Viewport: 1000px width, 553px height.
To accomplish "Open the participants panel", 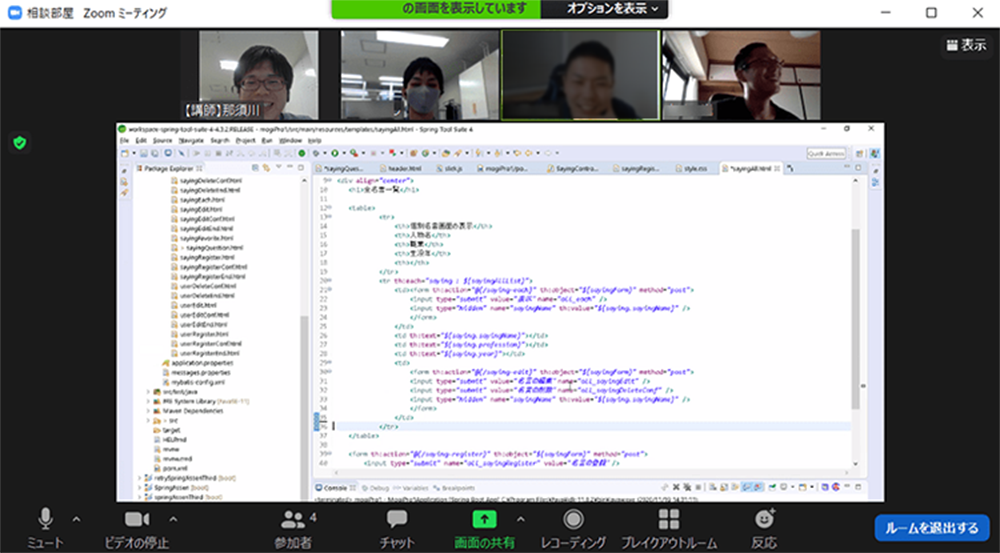I will (x=294, y=529).
